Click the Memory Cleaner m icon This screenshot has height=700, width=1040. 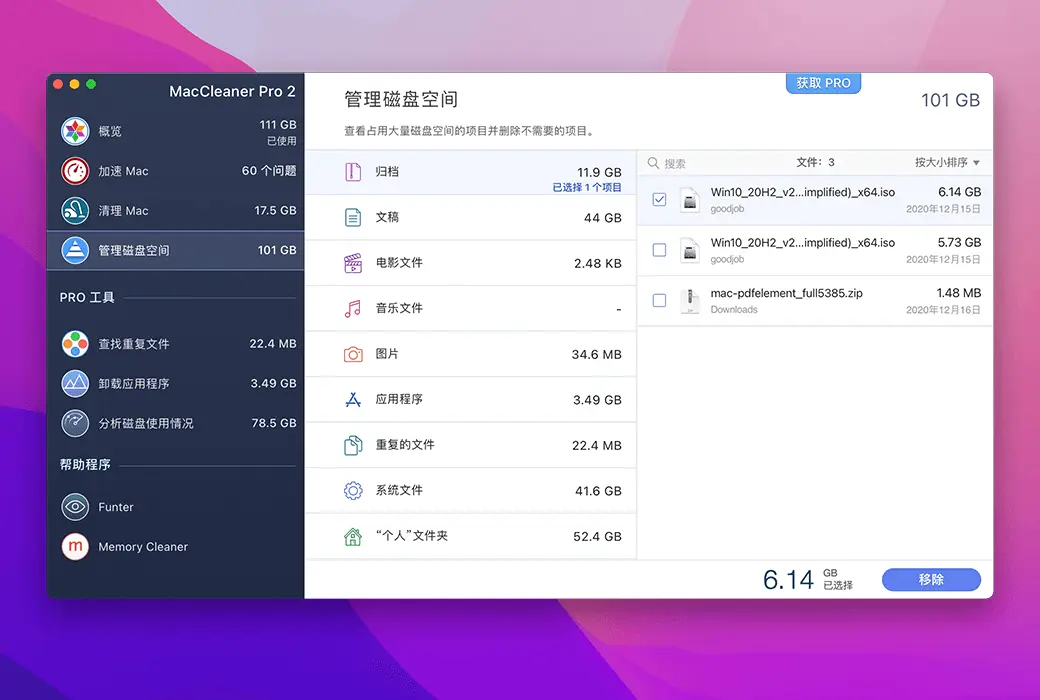(x=75, y=547)
